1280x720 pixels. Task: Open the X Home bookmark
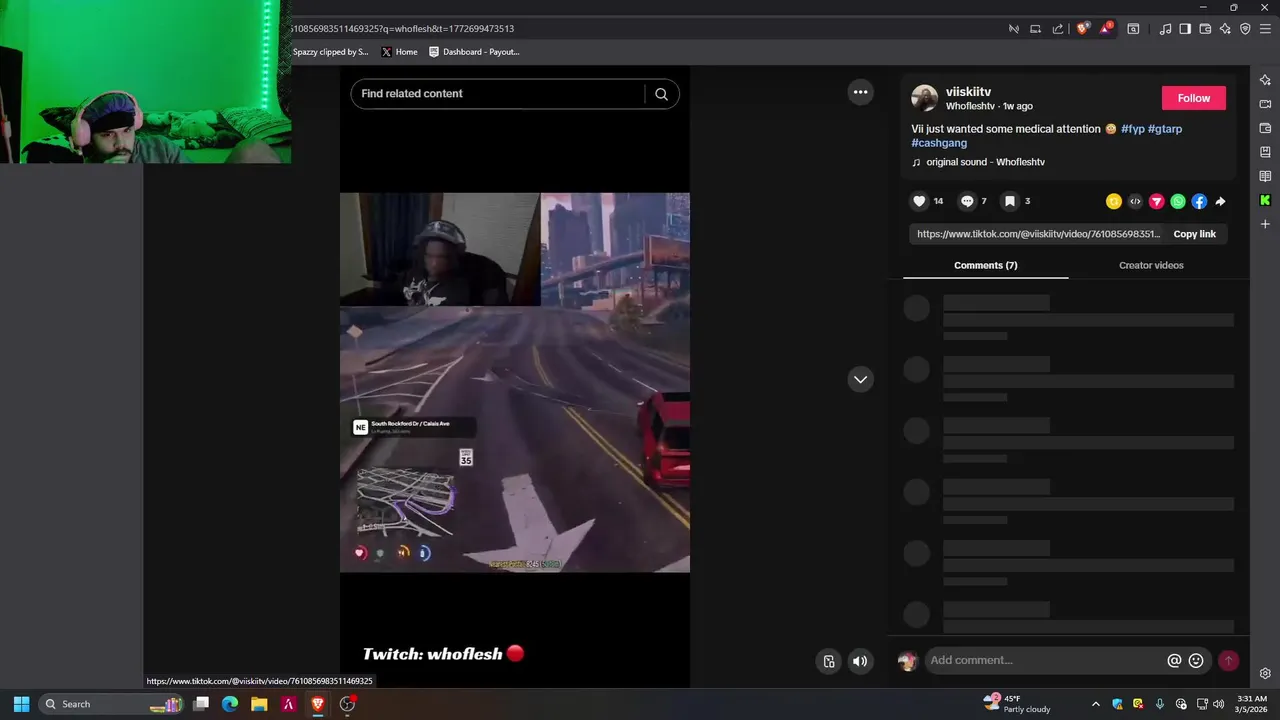(399, 52)
